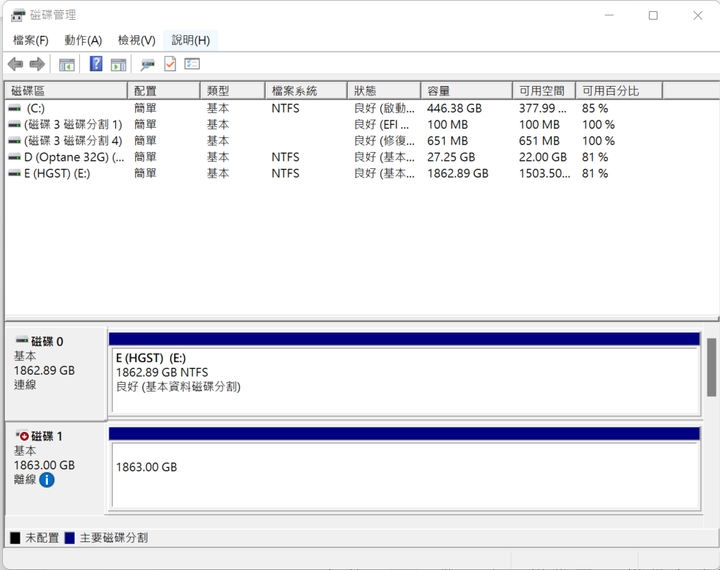Image resolution: width=720 pixels, height=570 pixels.
Task: Click the drive icon beside (C:) row
Action: tap(15, 108)
